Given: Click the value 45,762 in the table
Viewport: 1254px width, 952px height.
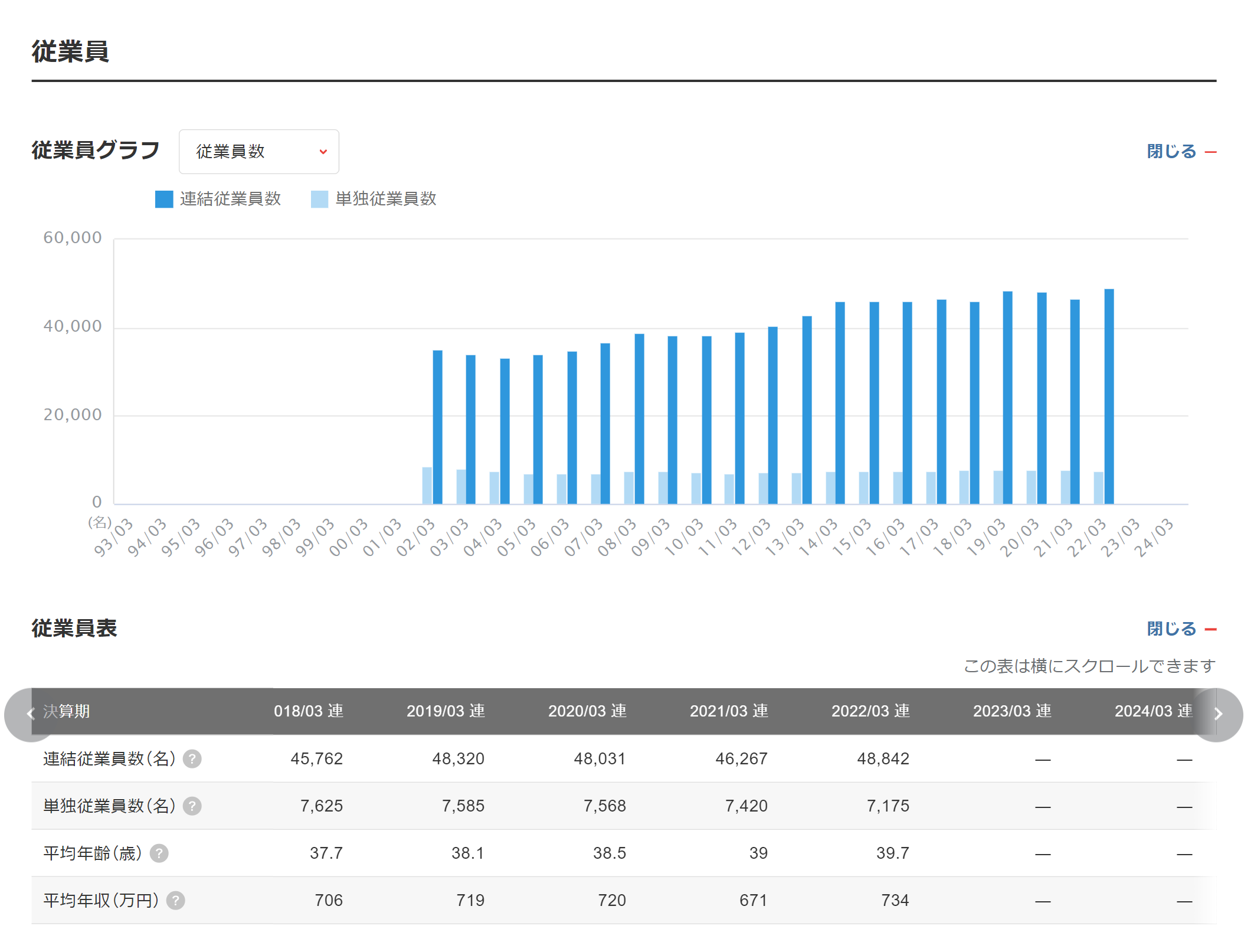Looking at the screenshot, I should (316, 758).
